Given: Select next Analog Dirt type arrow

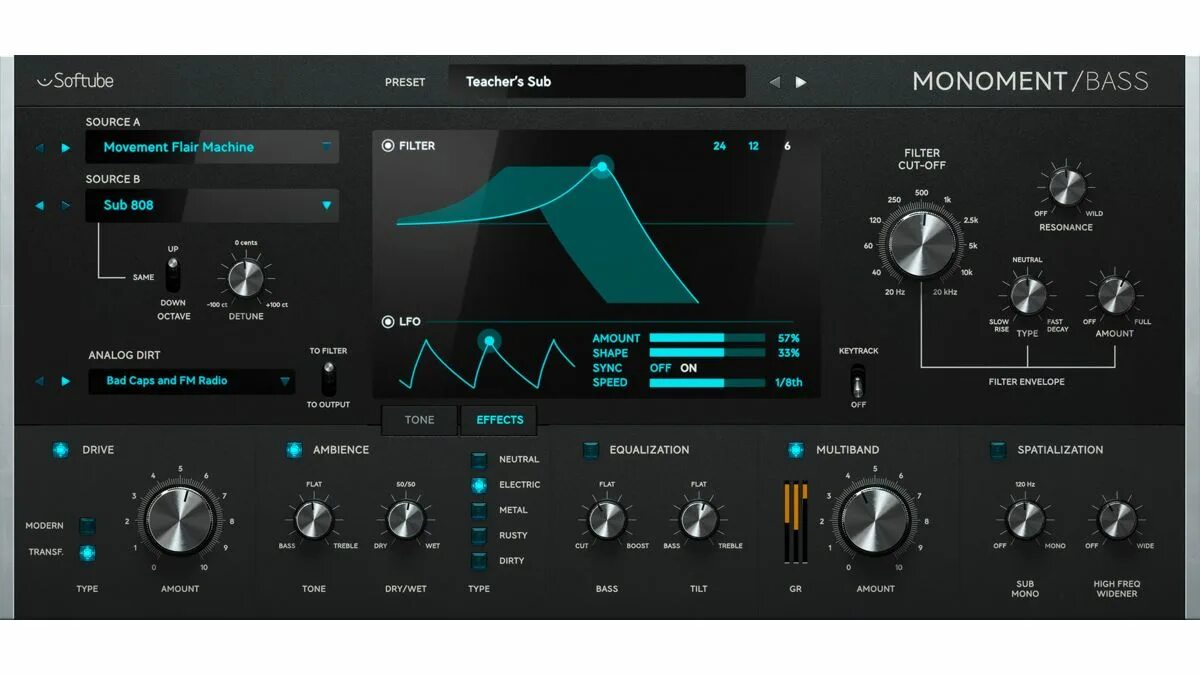Looking at the screenshot, I should tap(66, 381).
